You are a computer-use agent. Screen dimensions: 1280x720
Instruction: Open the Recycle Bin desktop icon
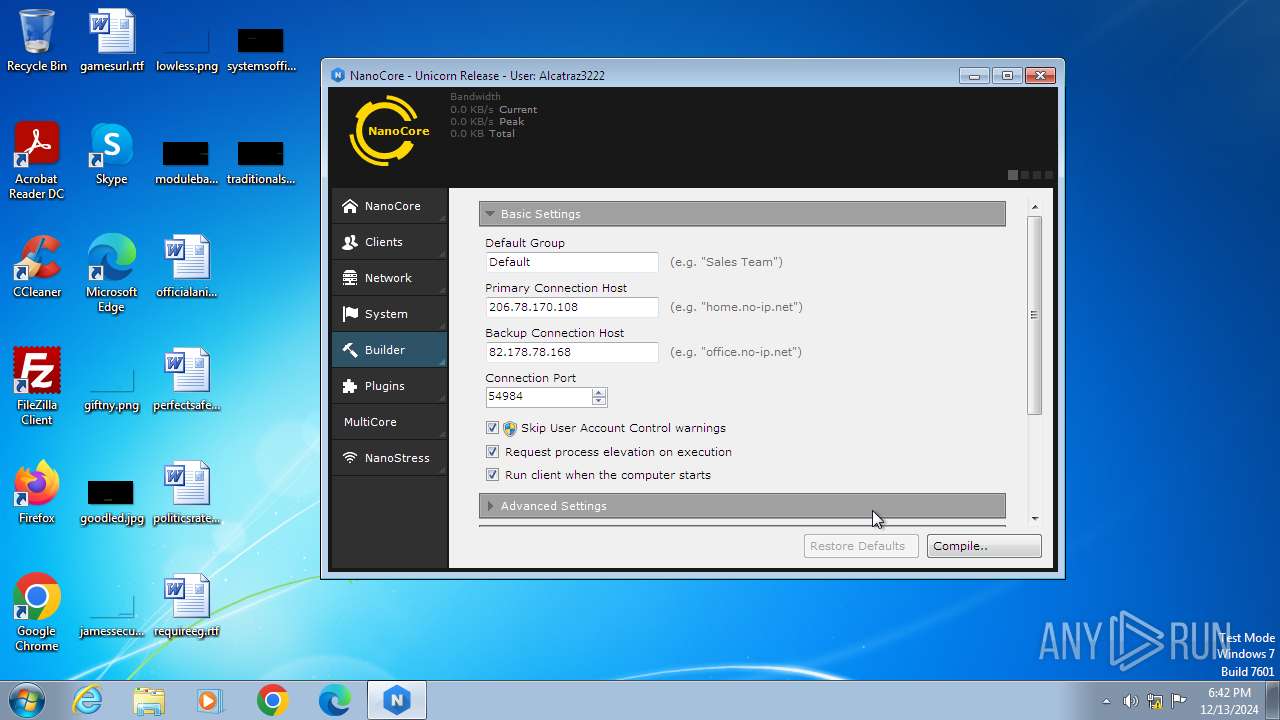pos(37,40)
